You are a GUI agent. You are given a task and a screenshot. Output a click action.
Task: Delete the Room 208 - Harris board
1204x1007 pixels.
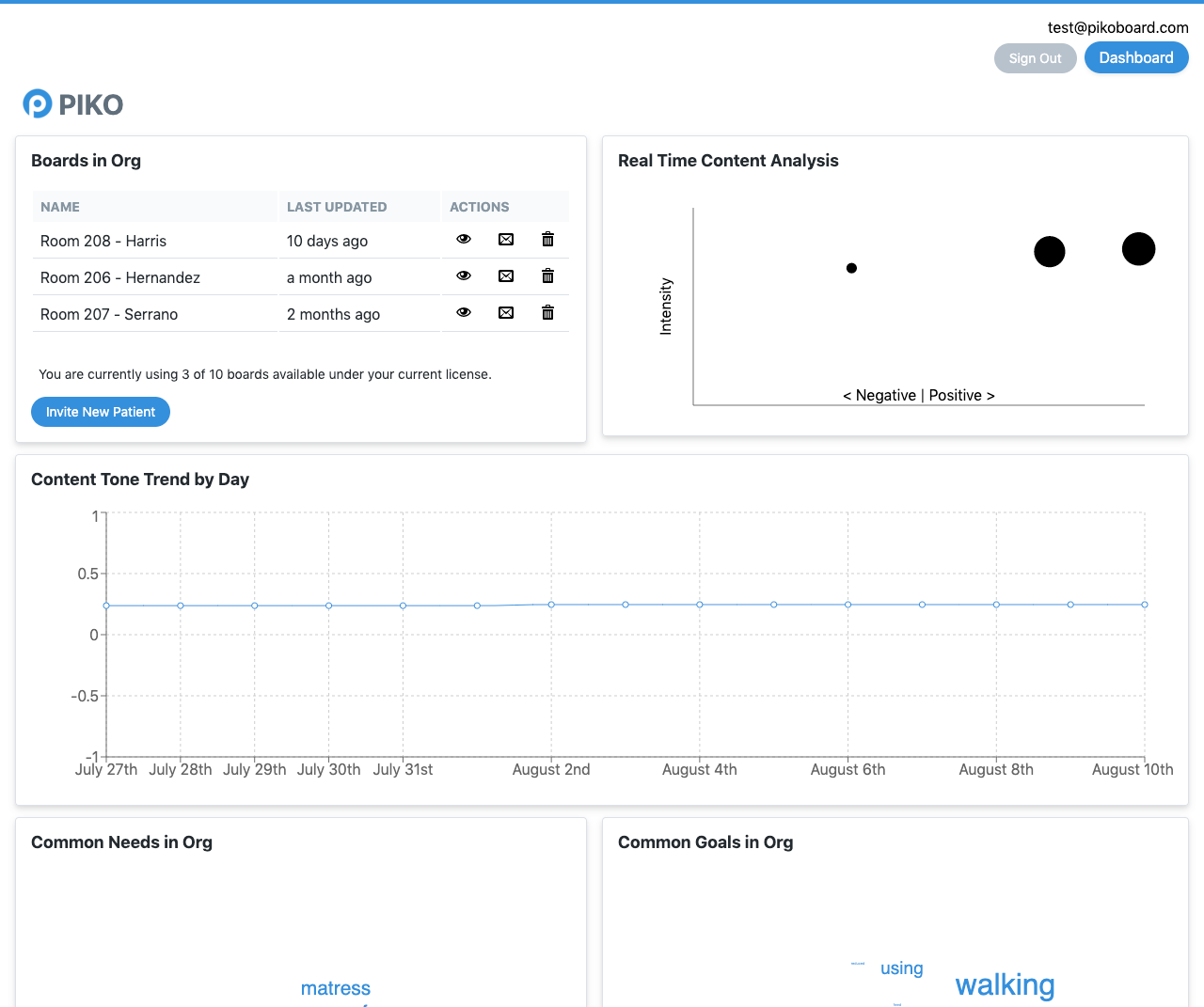(x=547, y=240)
